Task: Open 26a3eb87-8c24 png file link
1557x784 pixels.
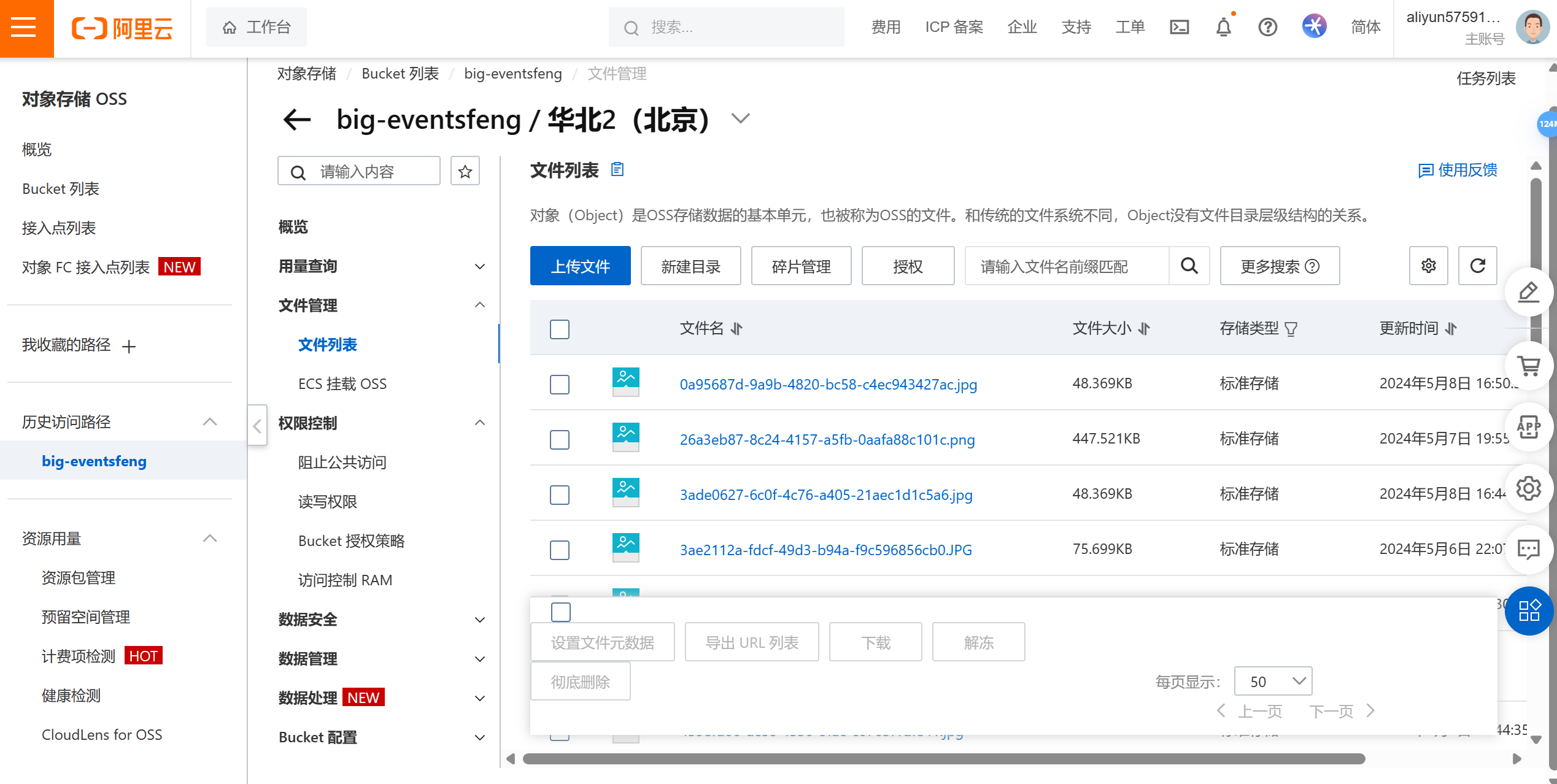Action: [827, 440]
